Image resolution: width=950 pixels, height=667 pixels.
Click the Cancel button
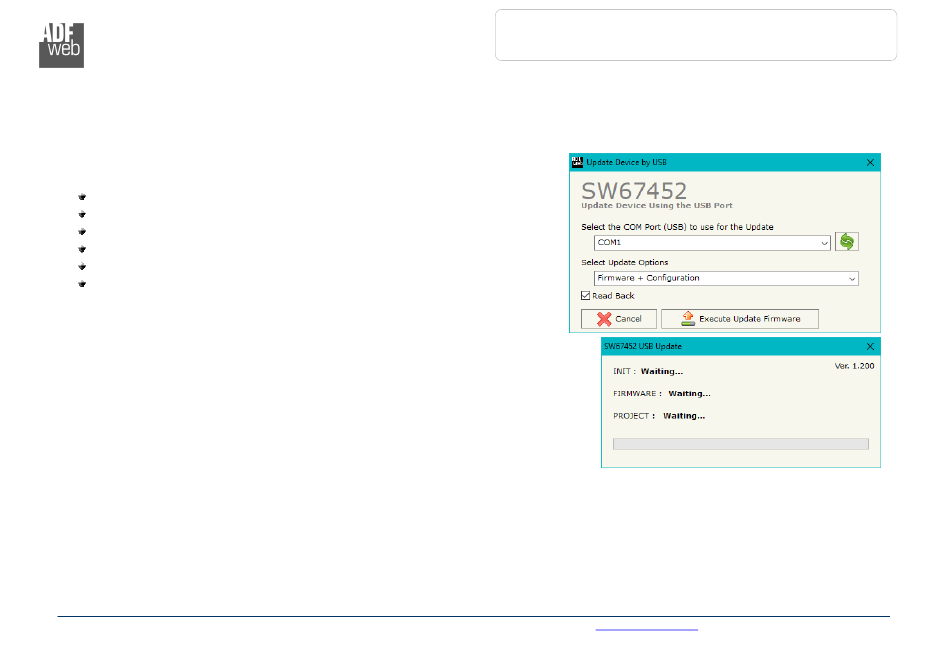click(619, 319)
